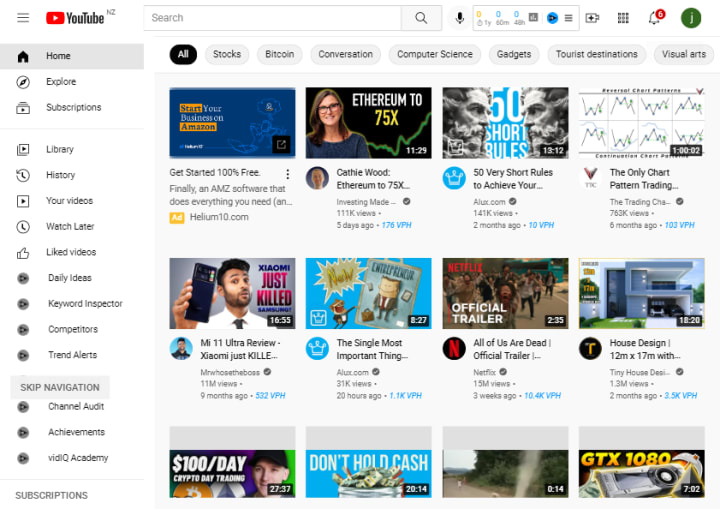Click the YouTube logo
The width and height of the screenshot is (720, 509).
75,18
